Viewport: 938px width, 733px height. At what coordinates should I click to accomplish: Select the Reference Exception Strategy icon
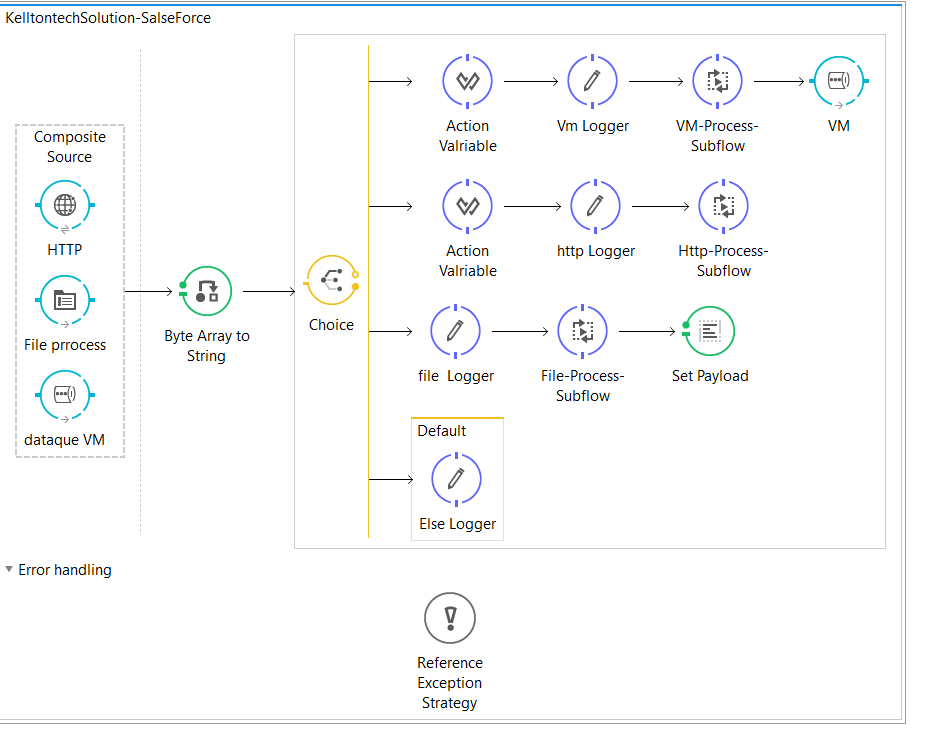coord(450,618)
